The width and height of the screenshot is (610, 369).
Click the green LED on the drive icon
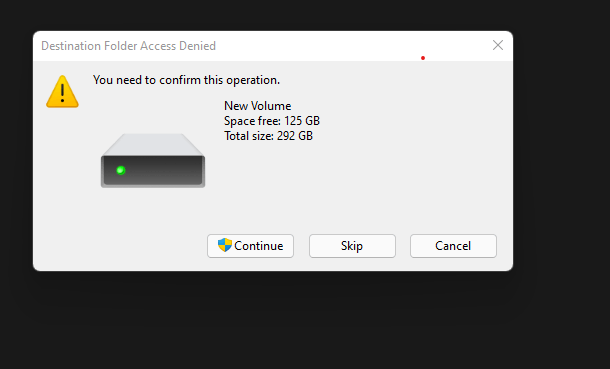(x=121, y=170)
